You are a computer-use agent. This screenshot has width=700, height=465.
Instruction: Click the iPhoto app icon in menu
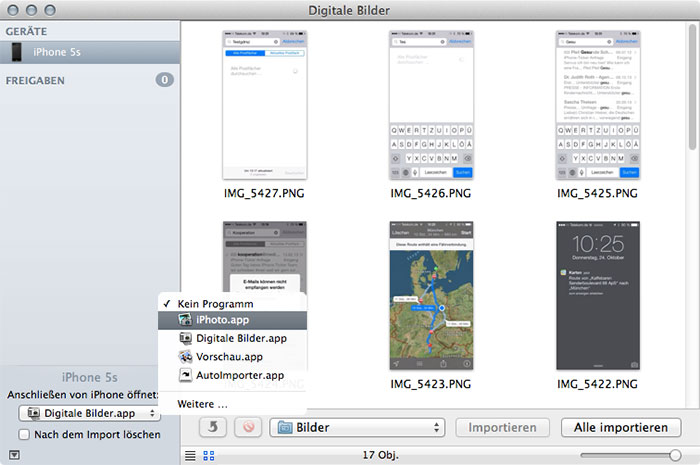(185, 320)
